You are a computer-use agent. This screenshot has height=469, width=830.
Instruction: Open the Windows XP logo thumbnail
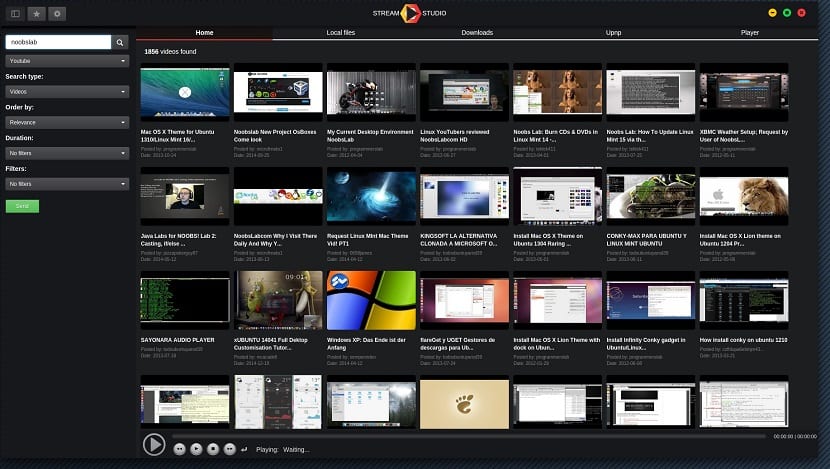click(372, 300)
